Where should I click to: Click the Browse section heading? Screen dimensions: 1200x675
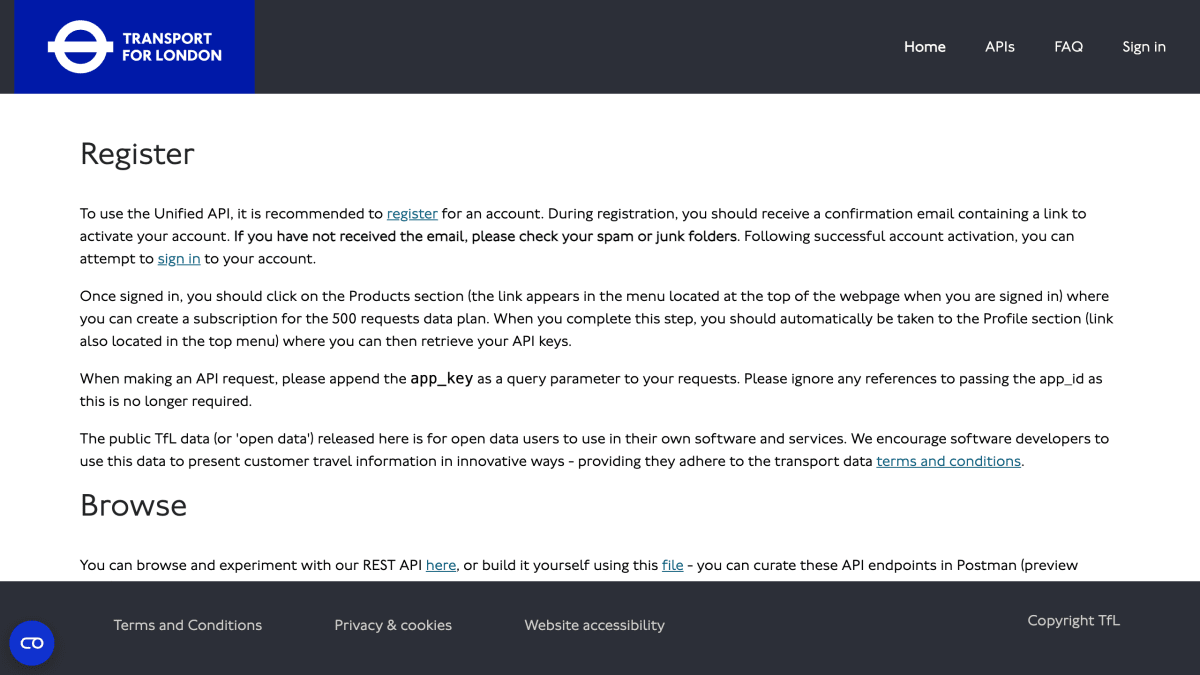(x=134, y=505)
